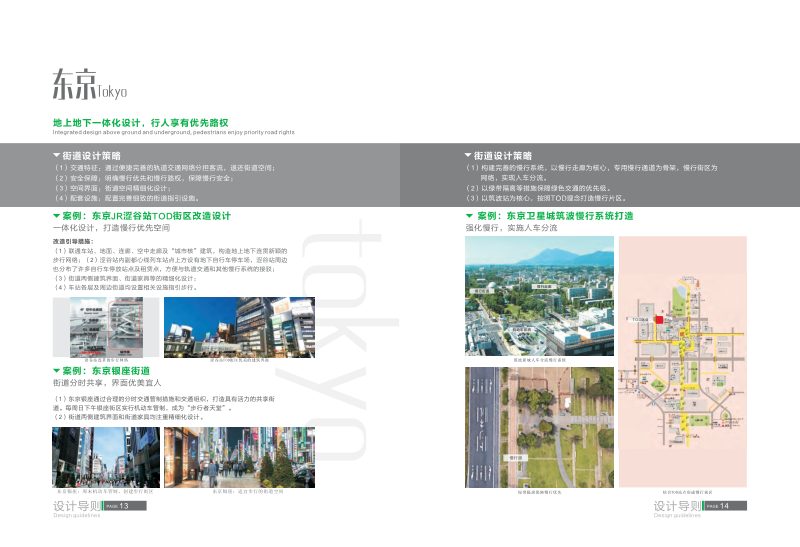Click the triangle marker before the right 街道设计策略
Image resolution: width=800 pixels, height=547 pixels.
(467, 155)
